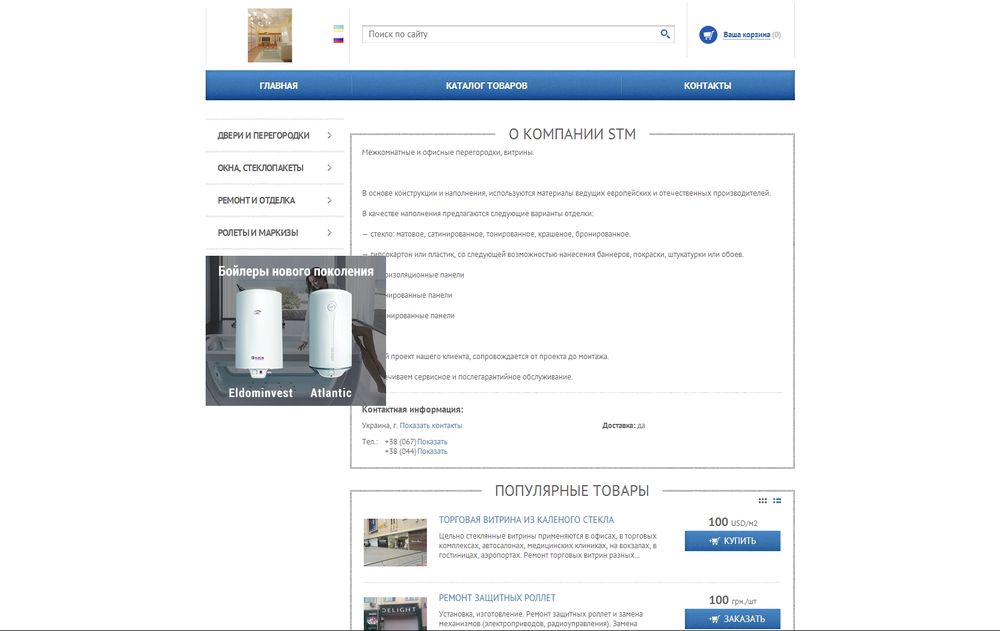This screenshot has height=631, width=1000.
Task: Click the ЗАКАЗАТЬ button
Action: click(x=732, y=619)
